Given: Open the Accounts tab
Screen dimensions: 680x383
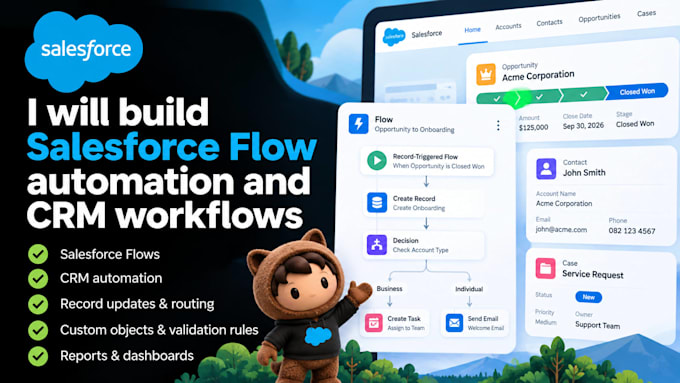Looking at the screenshot, I should point(508,26).
